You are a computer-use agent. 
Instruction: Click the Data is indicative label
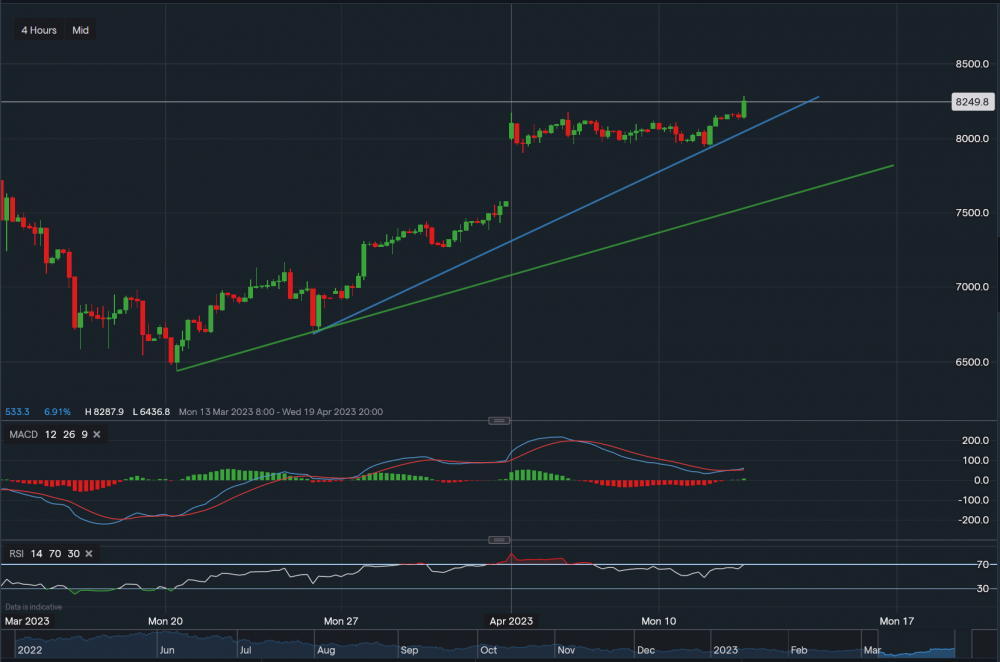[x=32, y=606]
